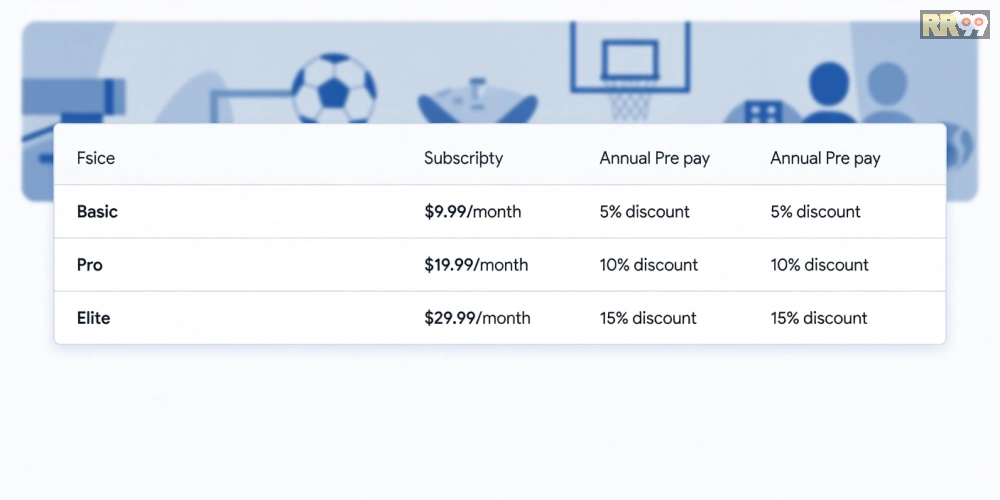Click the RR99 logo badge
This screenshot has width=1000, height=500.
coord(954,25)
